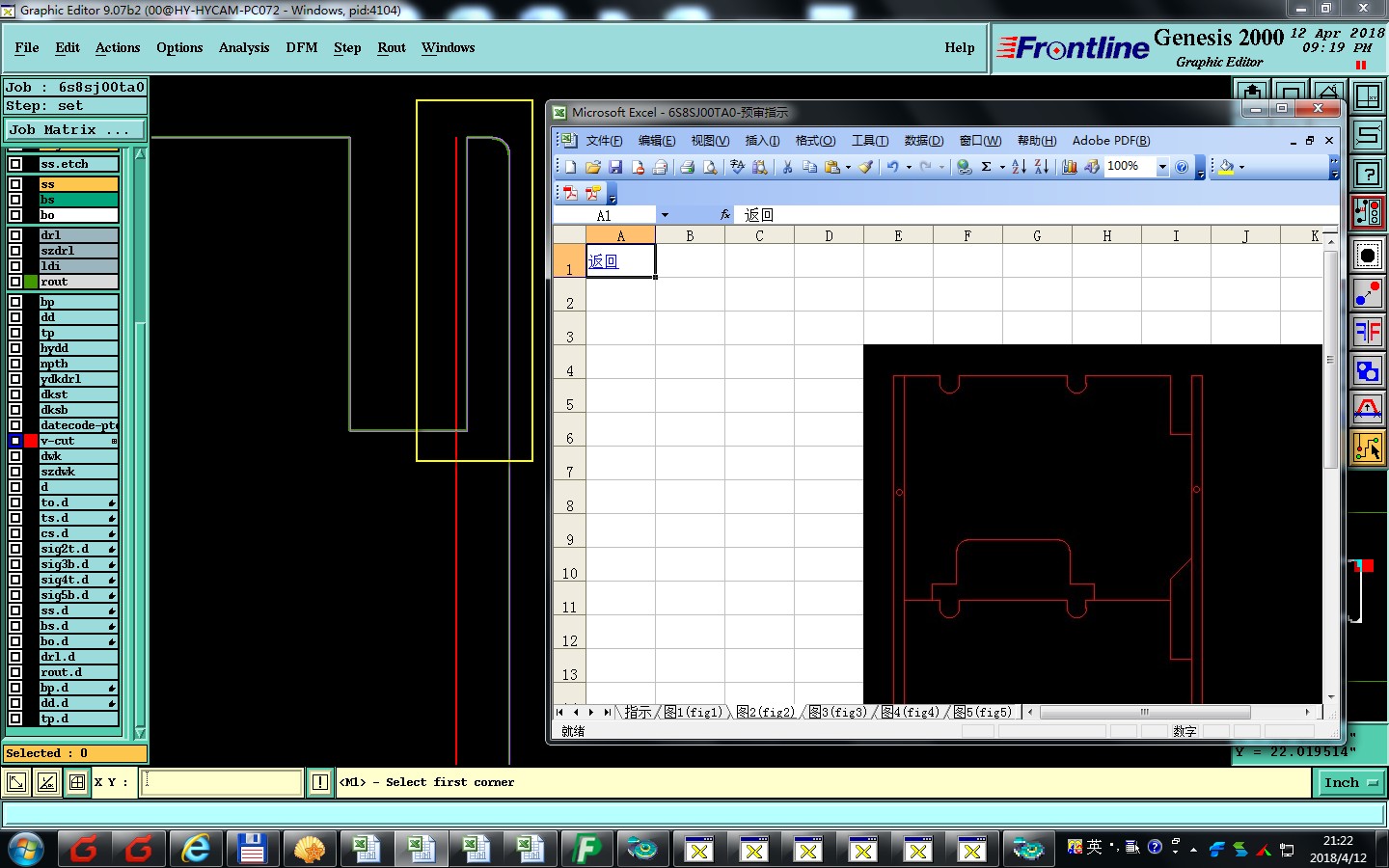The height and width of the screenshot is (868, 1389).
Task: Click the Genesis help question mark icon
Action: point(1368,174)
